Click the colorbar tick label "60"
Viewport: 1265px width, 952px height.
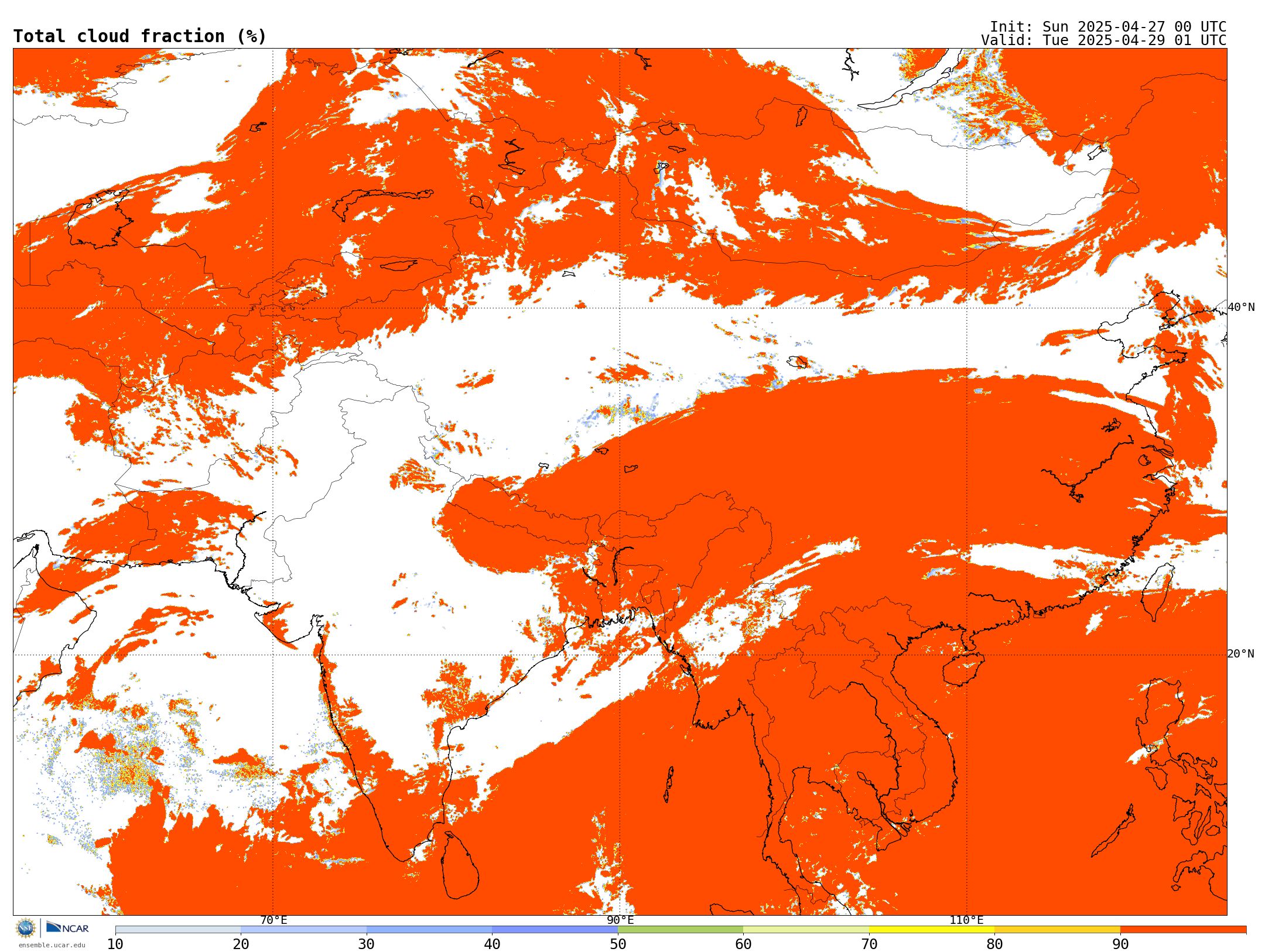[743, 944]
